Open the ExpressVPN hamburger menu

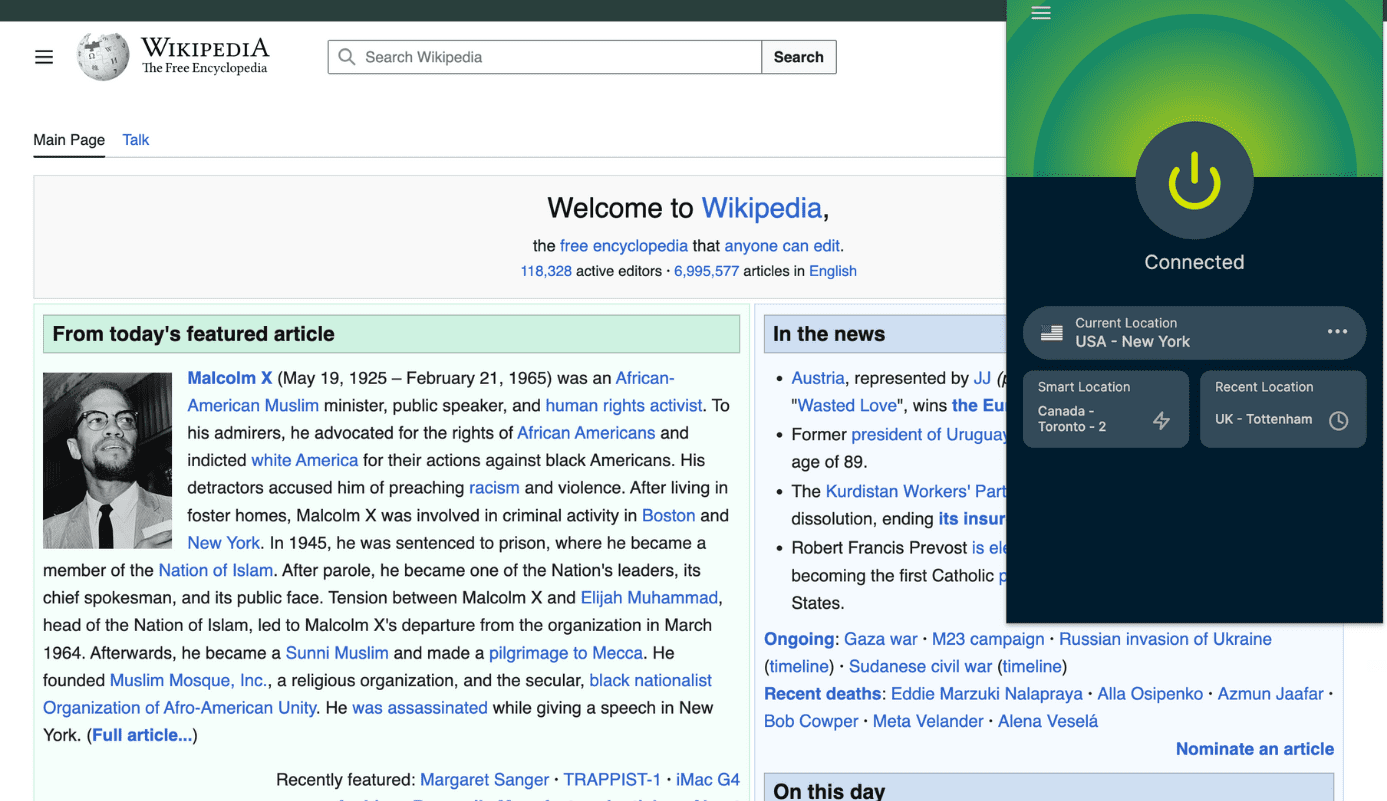click(x=1041, y=13)
